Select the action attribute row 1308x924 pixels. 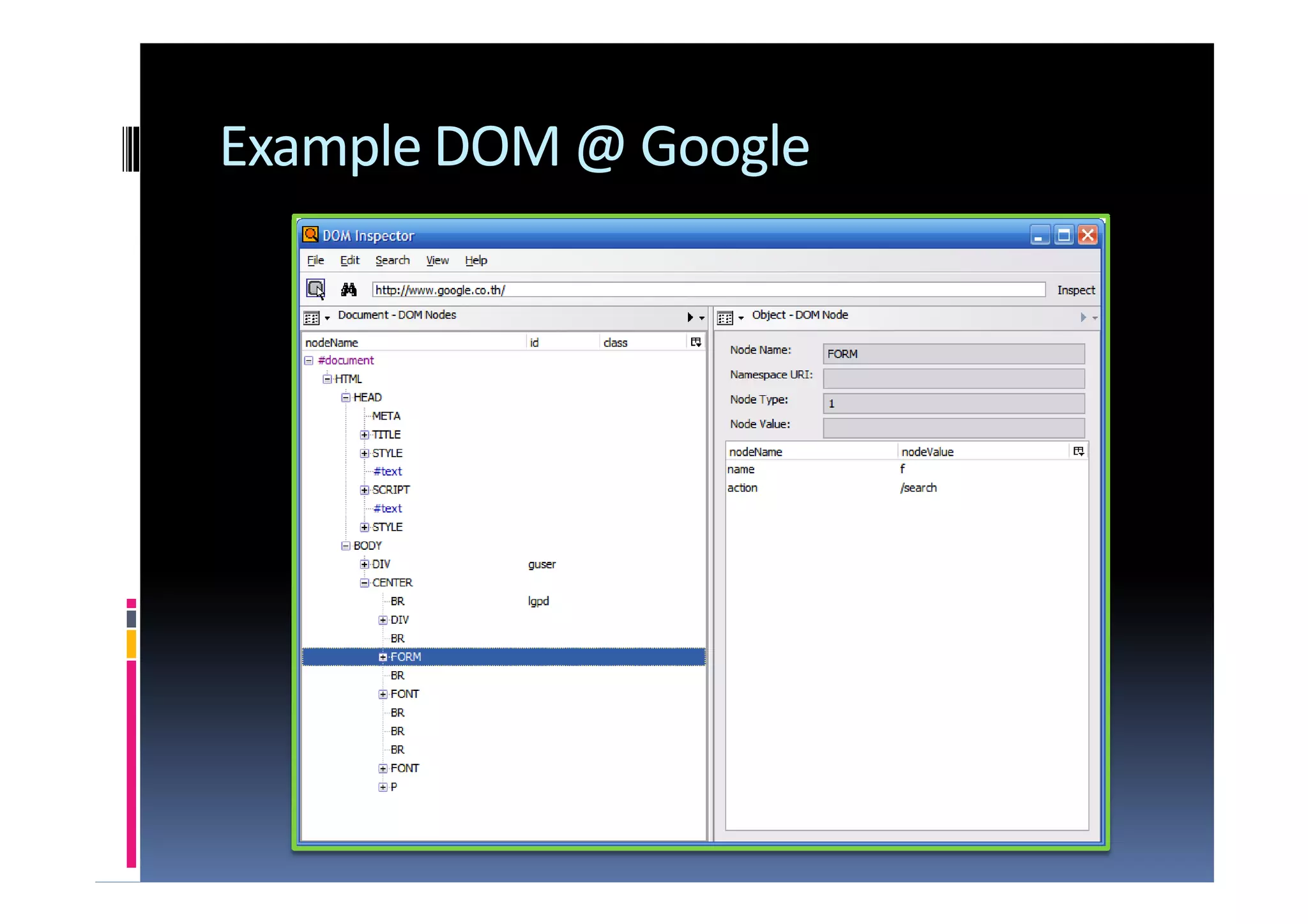(x=907, y=488)
